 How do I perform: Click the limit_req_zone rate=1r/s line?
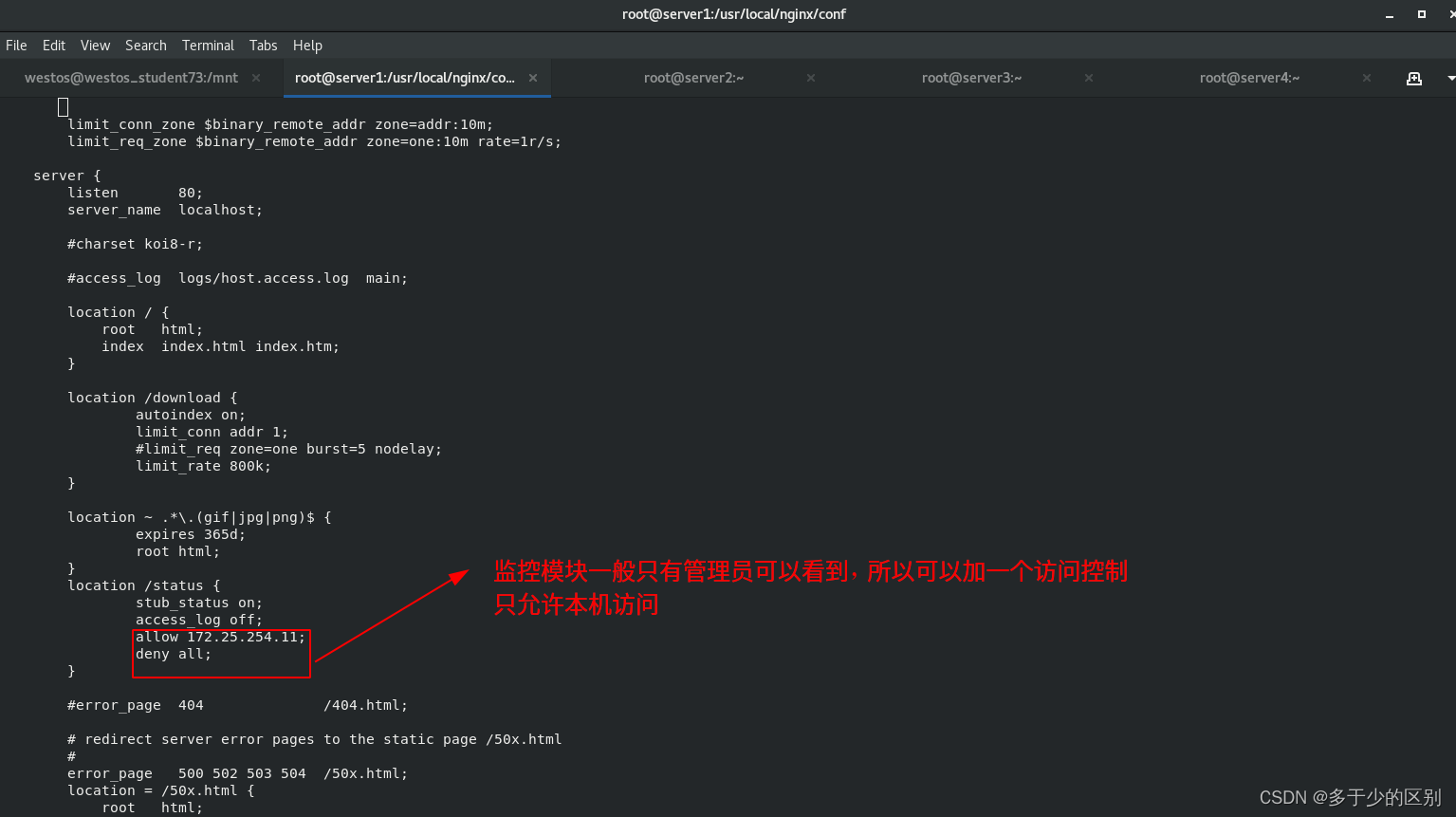[314, 141]
